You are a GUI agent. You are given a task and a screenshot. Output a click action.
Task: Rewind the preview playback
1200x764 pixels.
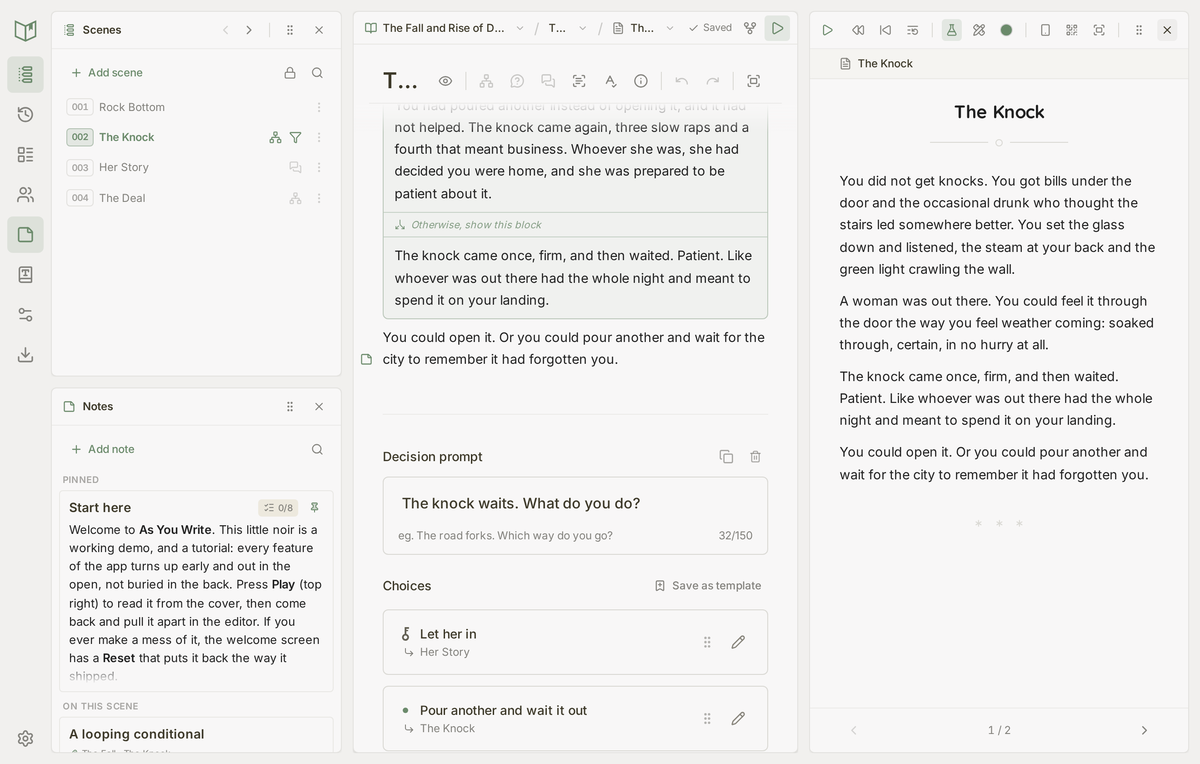[858, 30]
